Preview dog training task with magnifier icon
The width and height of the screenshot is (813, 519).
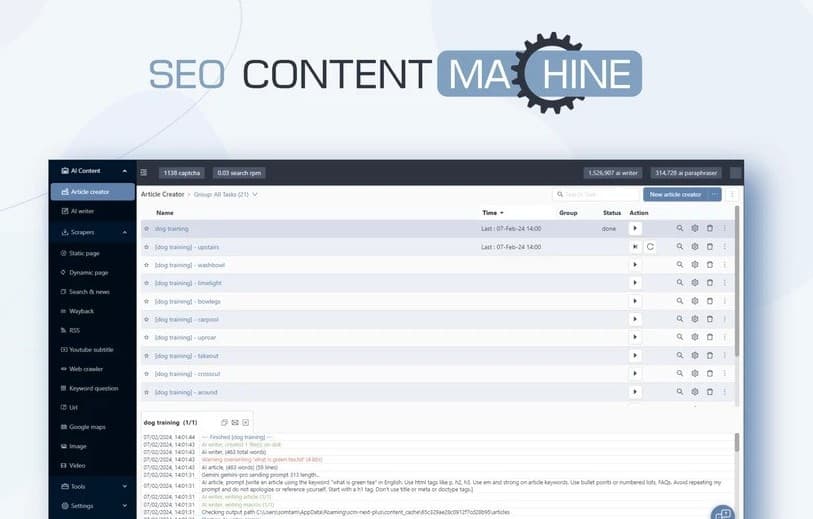680,228
